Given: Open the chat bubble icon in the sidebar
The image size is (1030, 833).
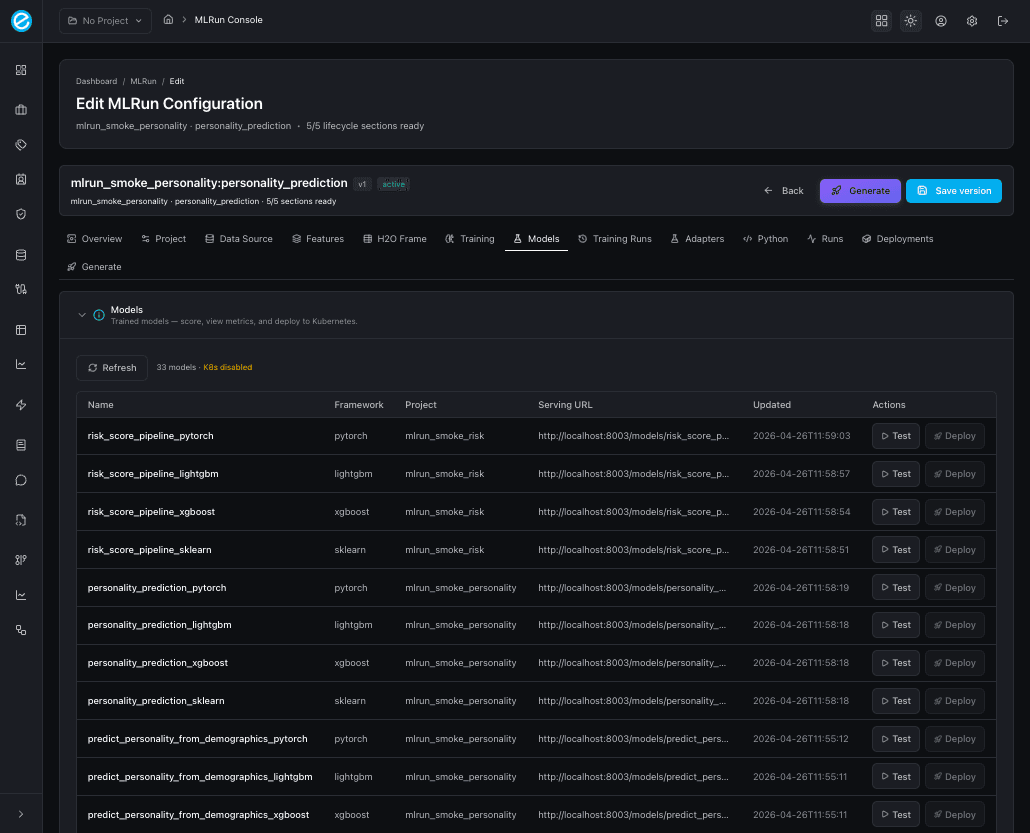Looking at the screenshot, I should point(20,479).
